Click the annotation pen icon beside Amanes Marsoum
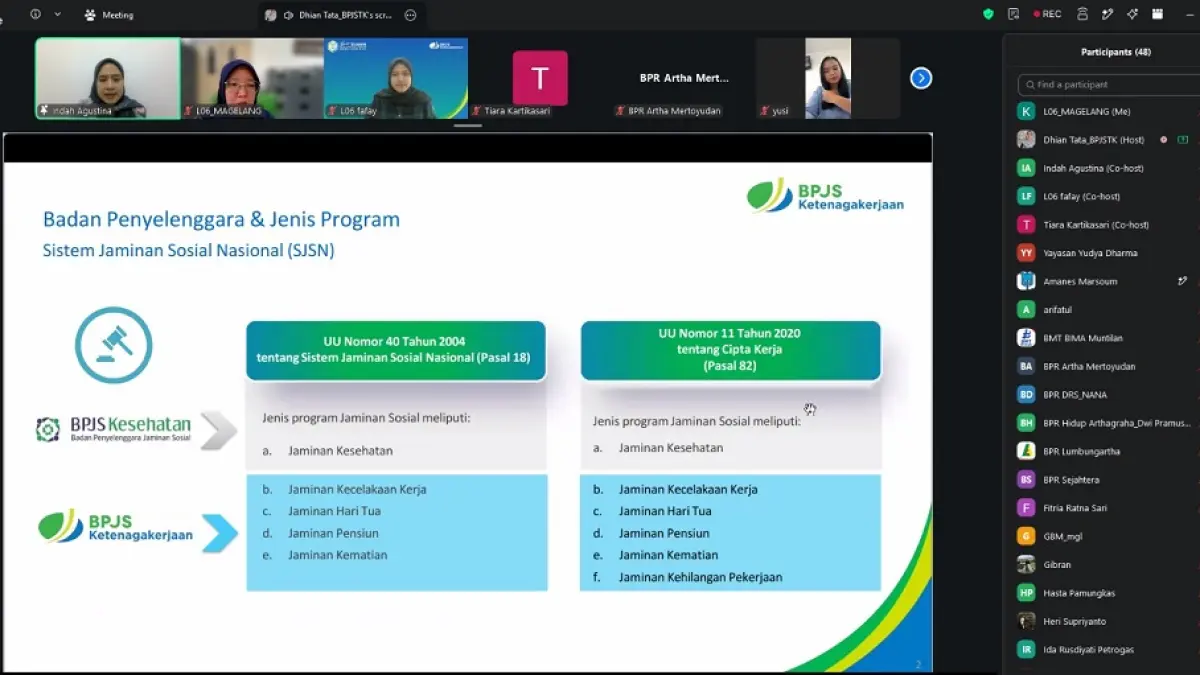This screenshot has width=1200, height=675. (1183, 281)
